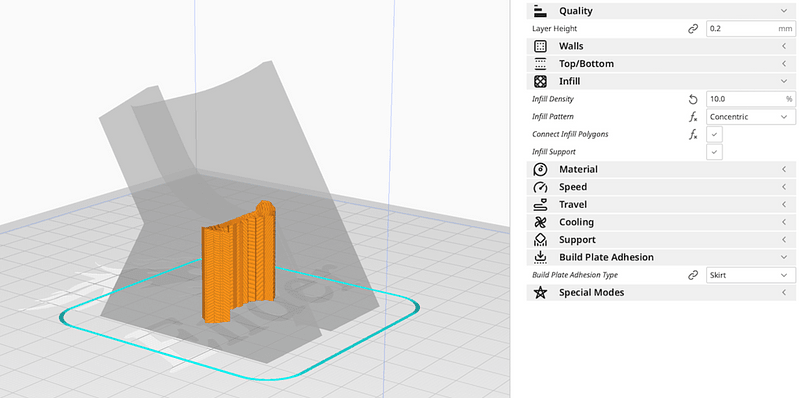800x398 pixels.
Task: Click the Build Plate Adhesion icon
Action: coord(540,257)
